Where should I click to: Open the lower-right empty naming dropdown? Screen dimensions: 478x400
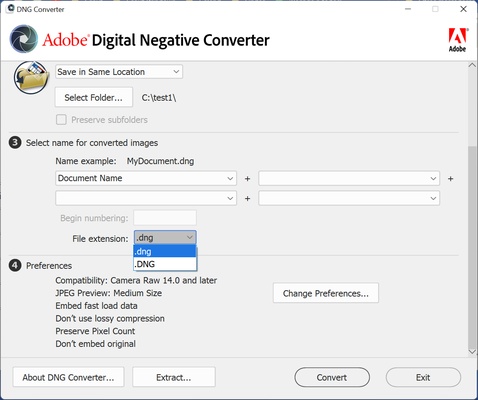[349, 198]
